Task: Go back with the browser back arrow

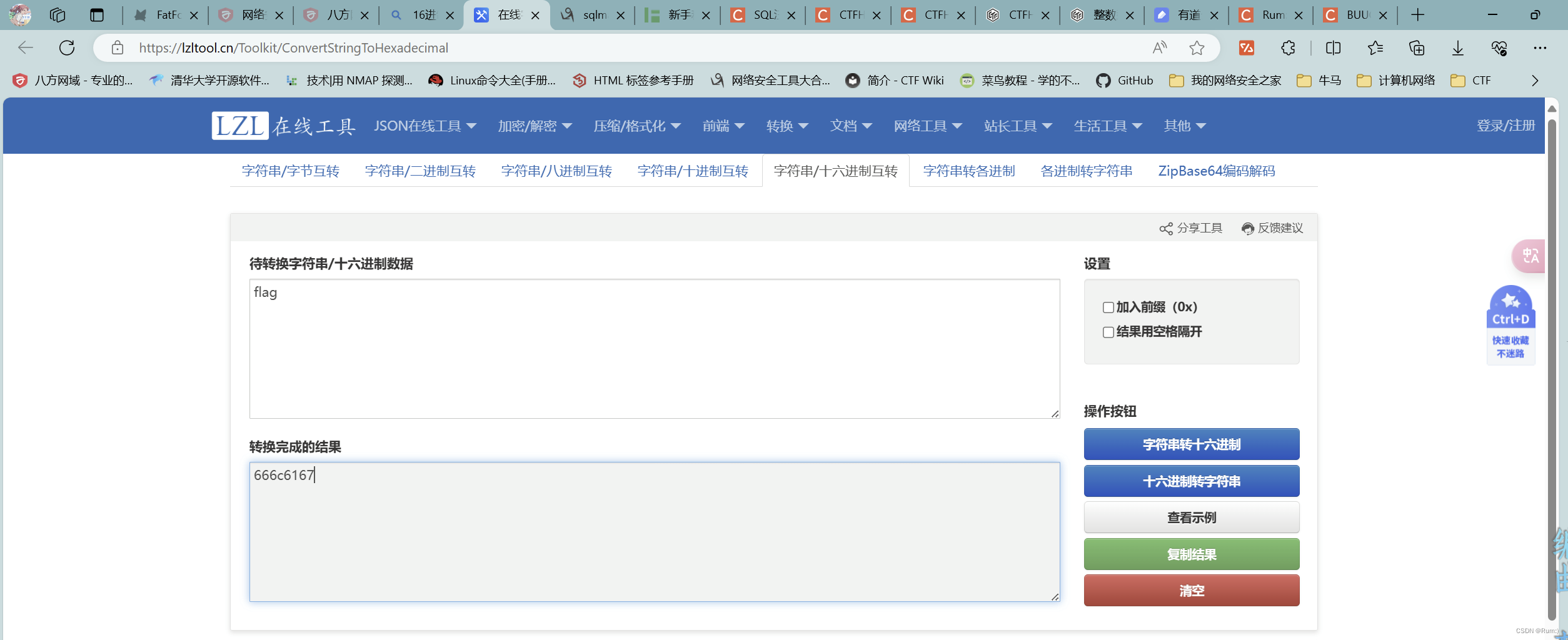Action: coord(26,47)
